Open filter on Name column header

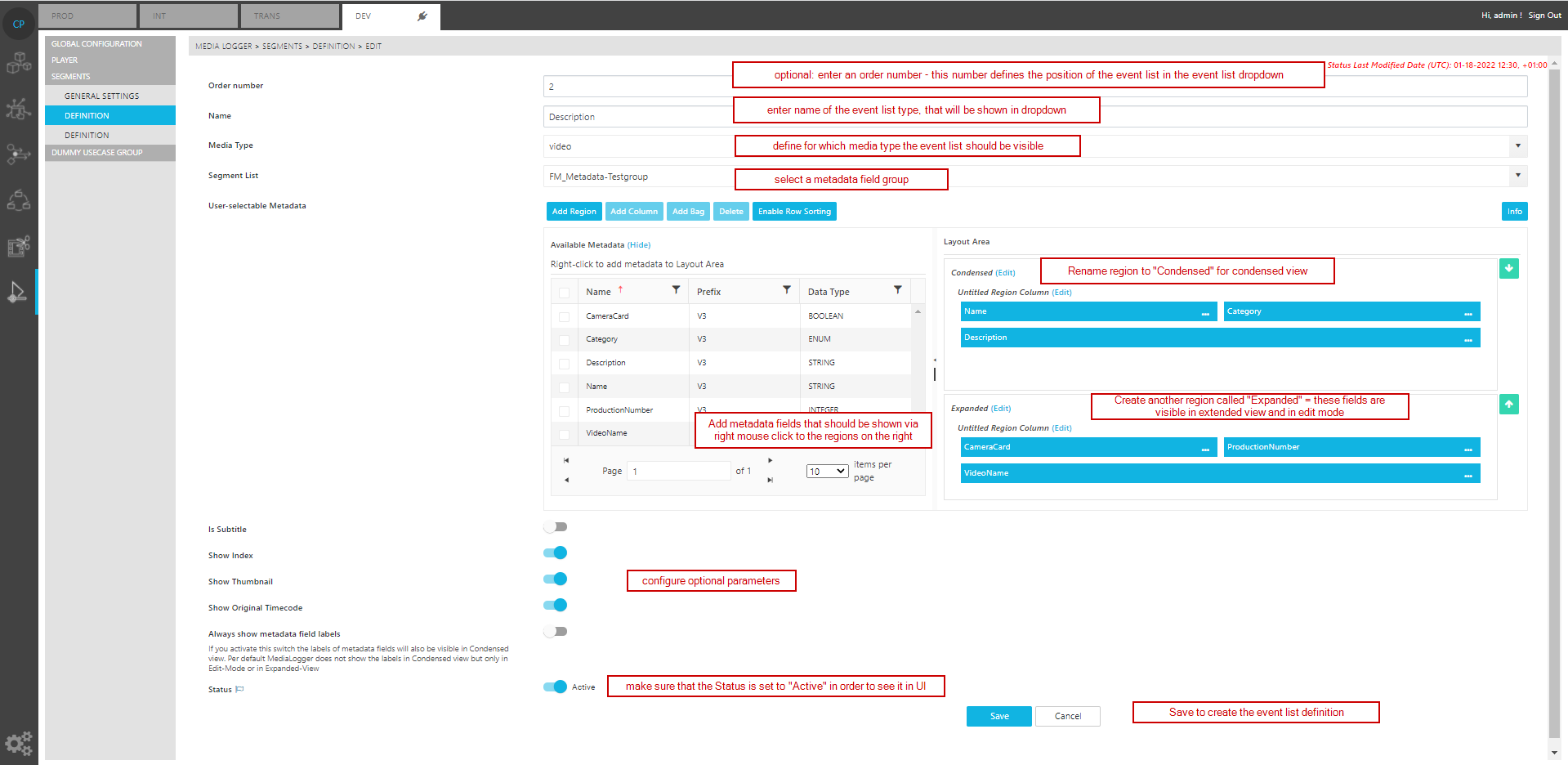[676, 290]
